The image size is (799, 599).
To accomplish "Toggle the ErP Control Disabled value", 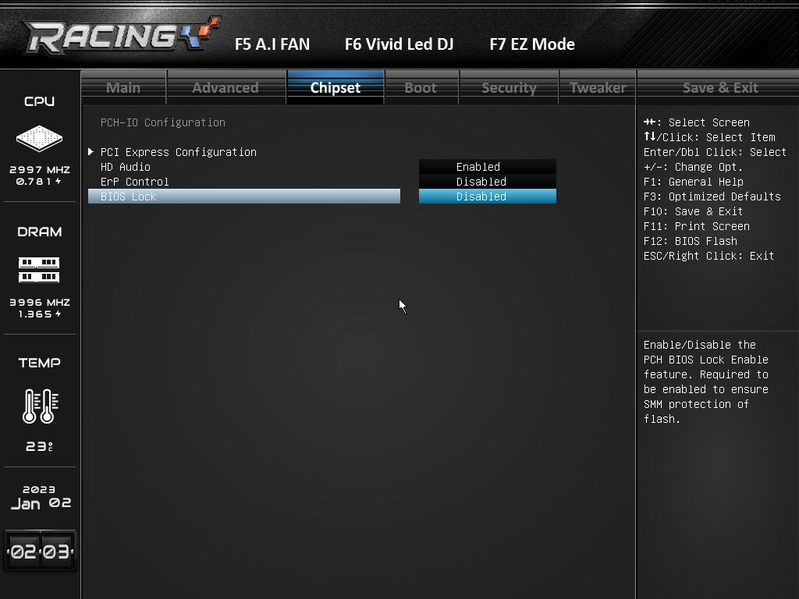I will tap(487, 181).
